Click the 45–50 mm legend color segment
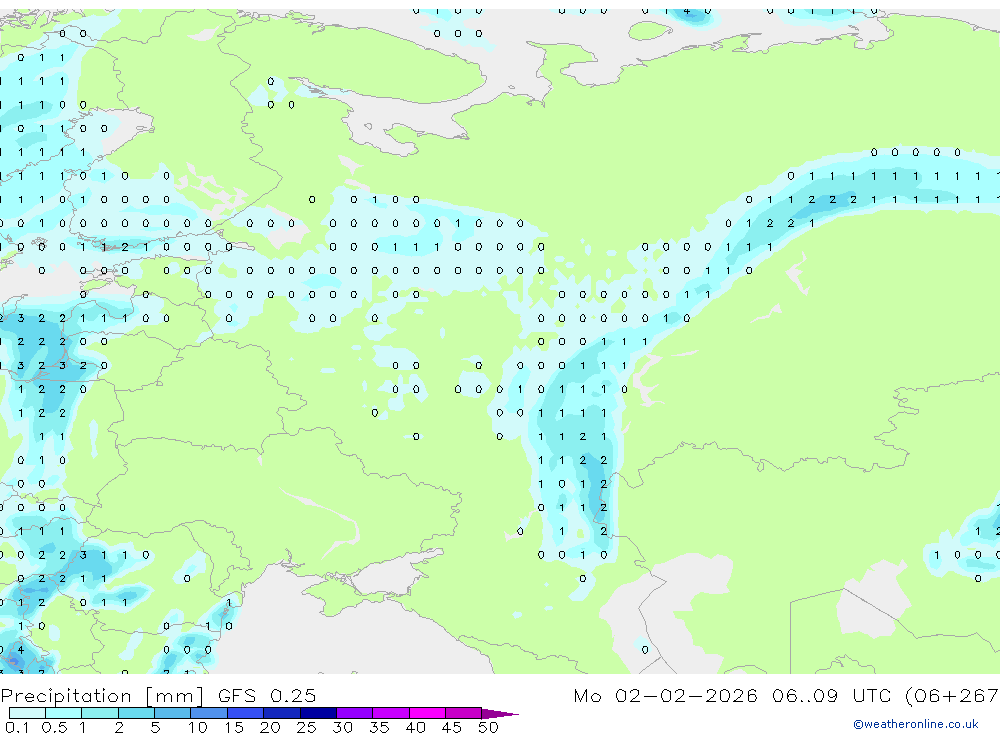This screenshot has height=733, width=1000. (464, 713)
